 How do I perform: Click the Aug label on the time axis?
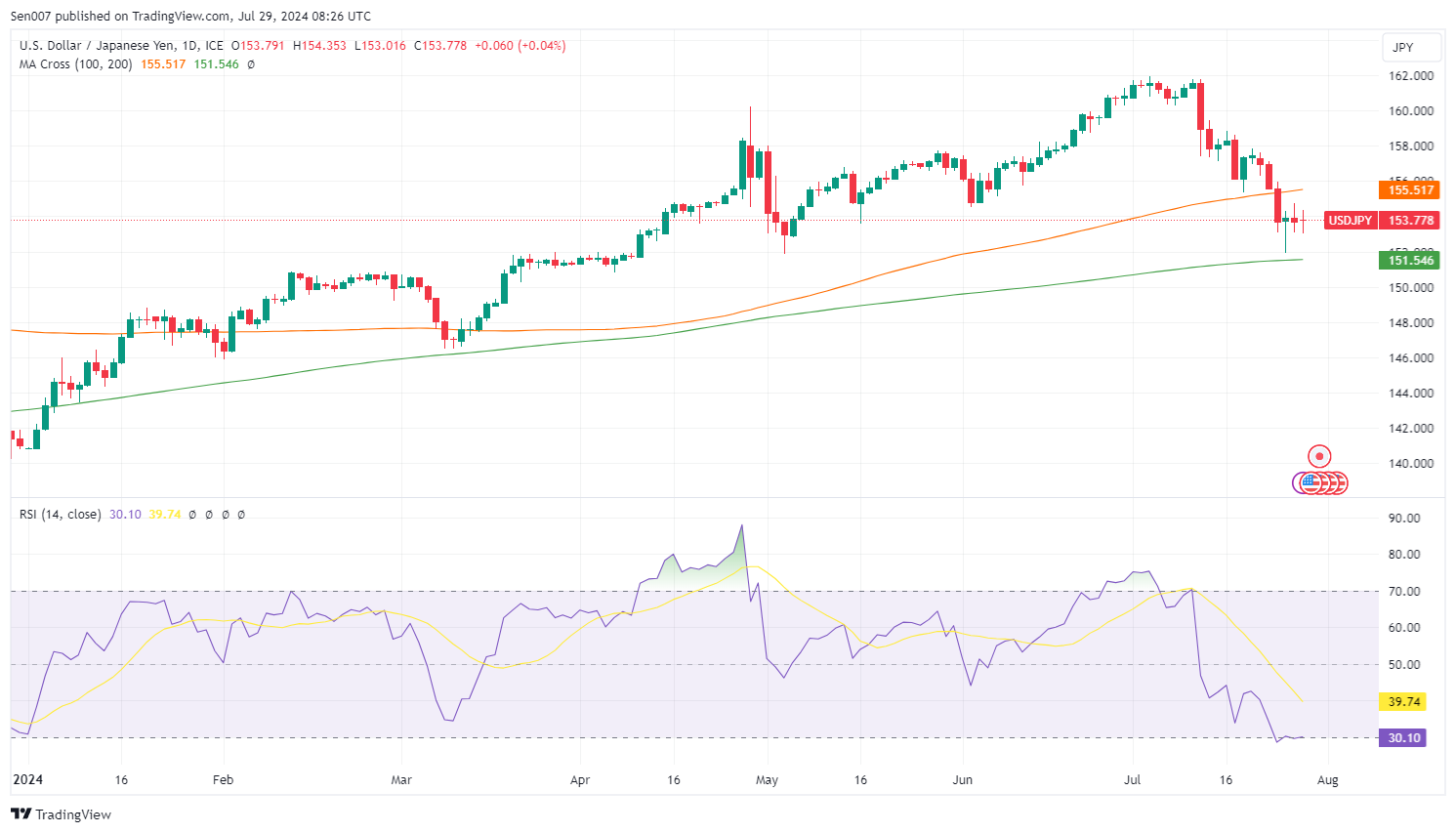[x=1327, y=780]
